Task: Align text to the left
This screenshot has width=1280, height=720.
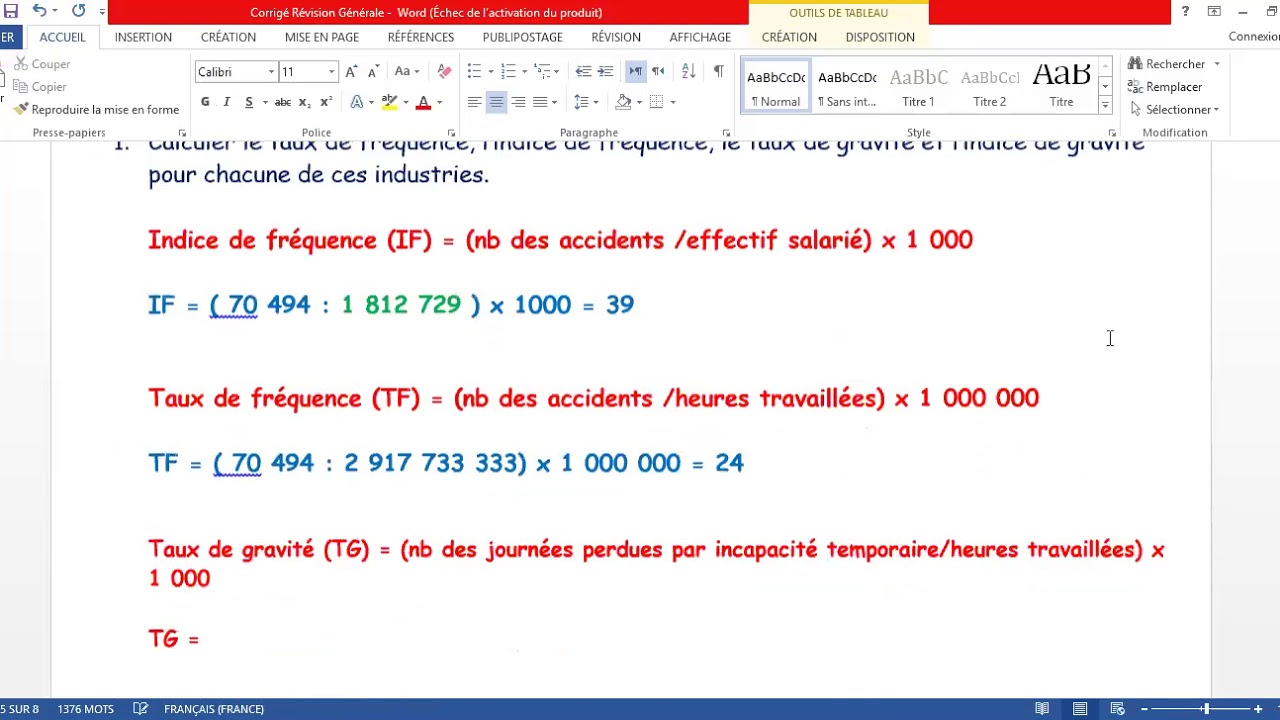Action: pos(474,102)
